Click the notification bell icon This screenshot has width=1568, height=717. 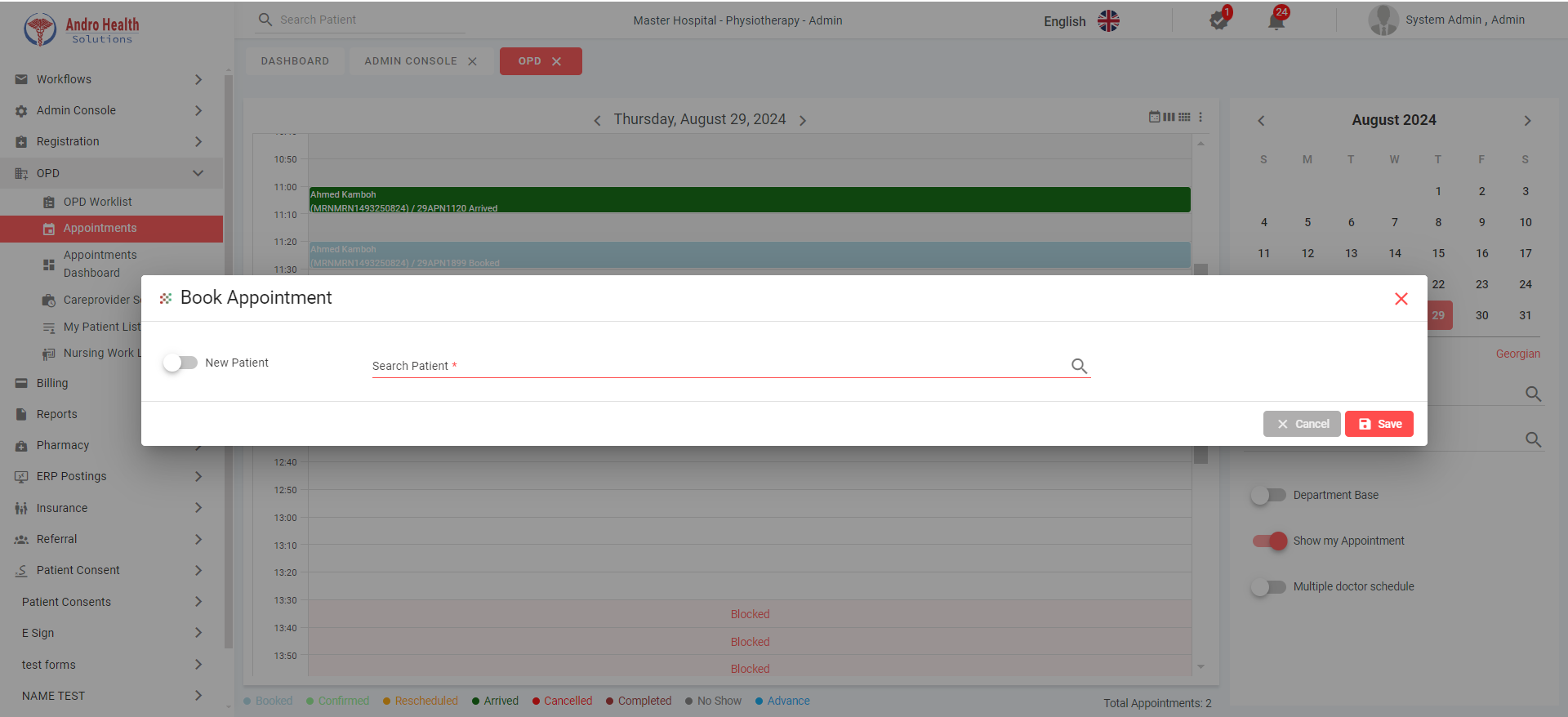(1276, 21)
